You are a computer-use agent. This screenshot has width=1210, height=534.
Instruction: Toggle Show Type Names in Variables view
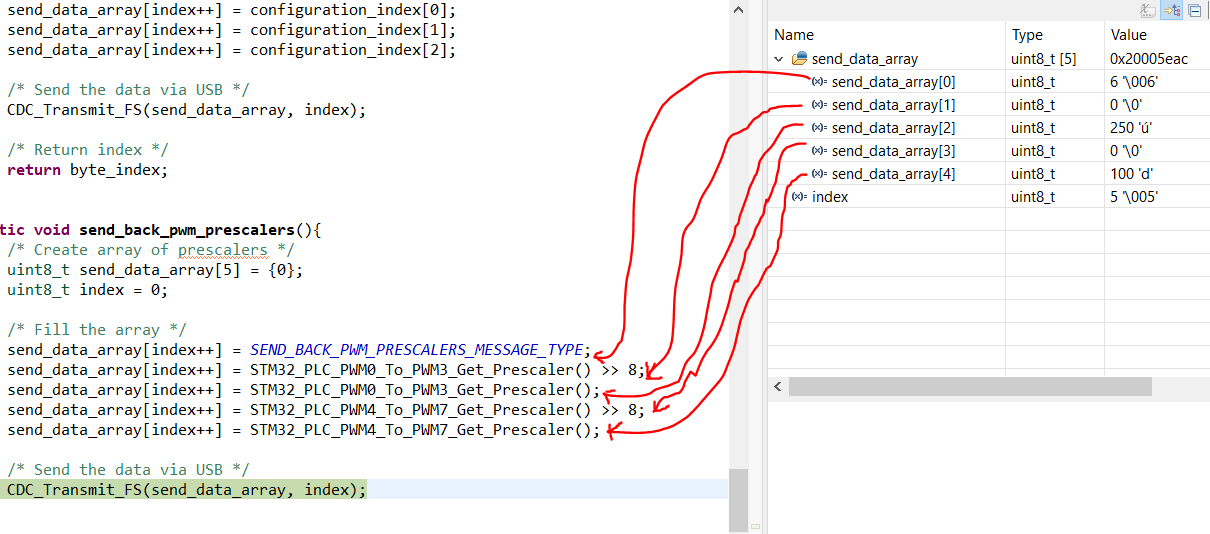point(1149,11)
